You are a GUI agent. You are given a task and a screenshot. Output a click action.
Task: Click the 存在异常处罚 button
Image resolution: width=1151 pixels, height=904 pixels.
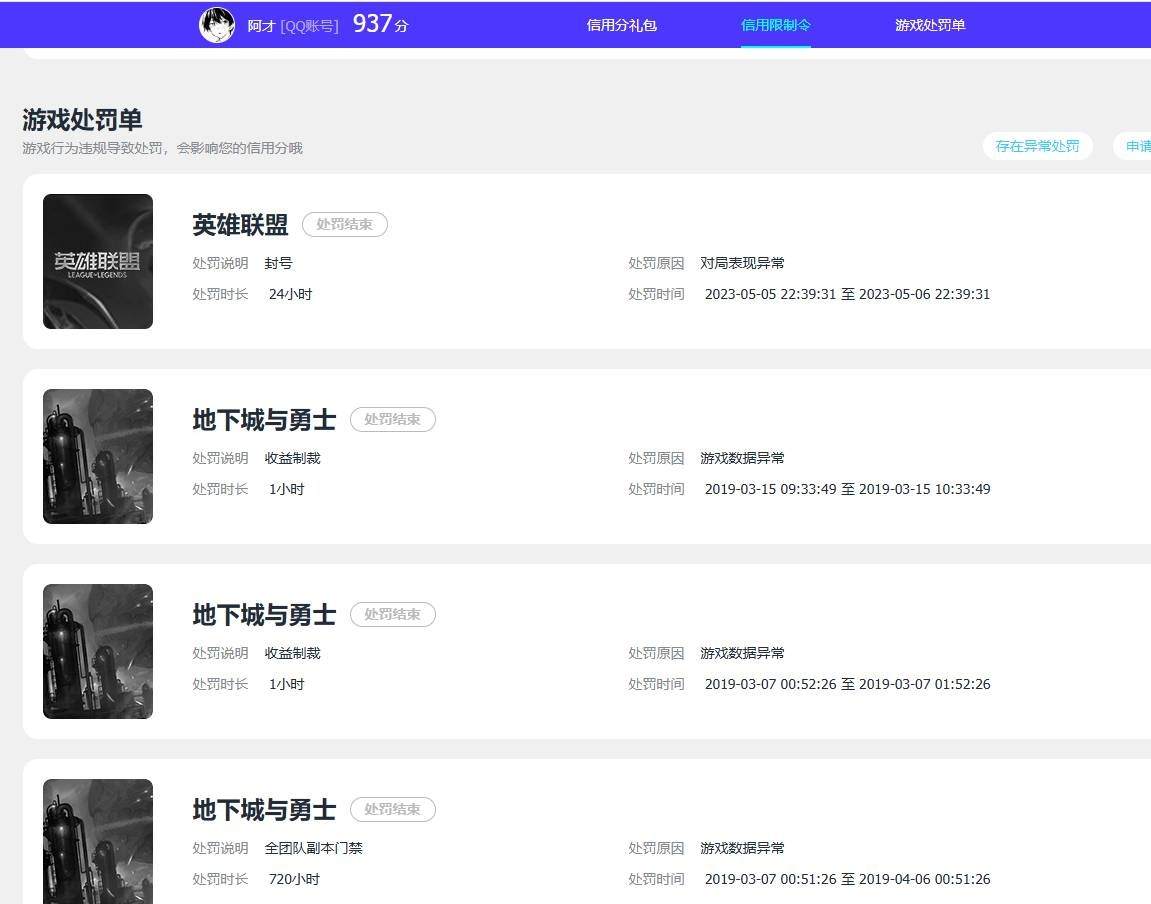(1037, 146)
